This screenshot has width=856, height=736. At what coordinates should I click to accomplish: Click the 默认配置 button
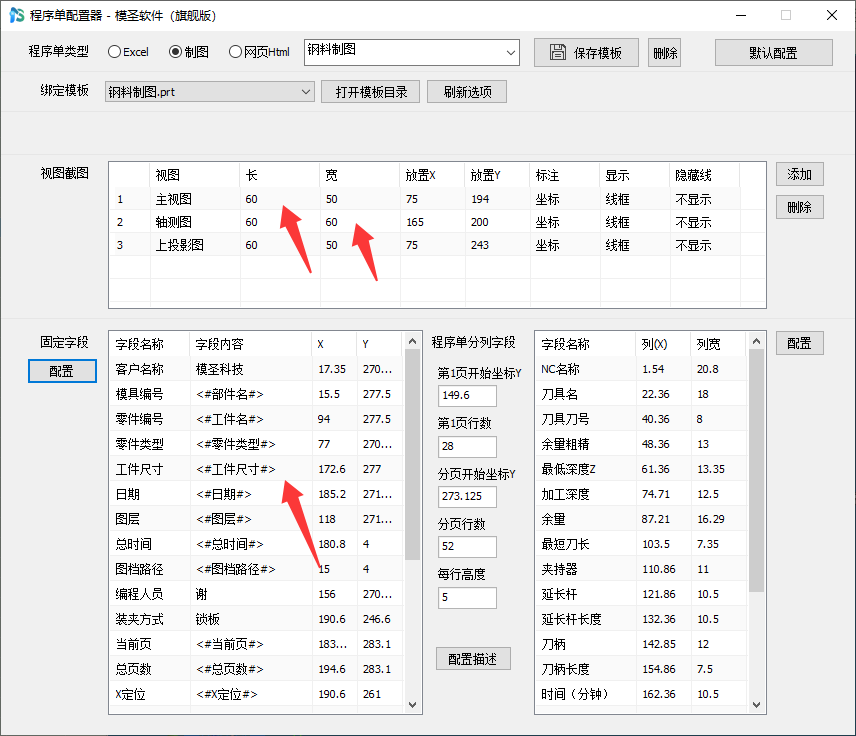click(x=774, y=53)
